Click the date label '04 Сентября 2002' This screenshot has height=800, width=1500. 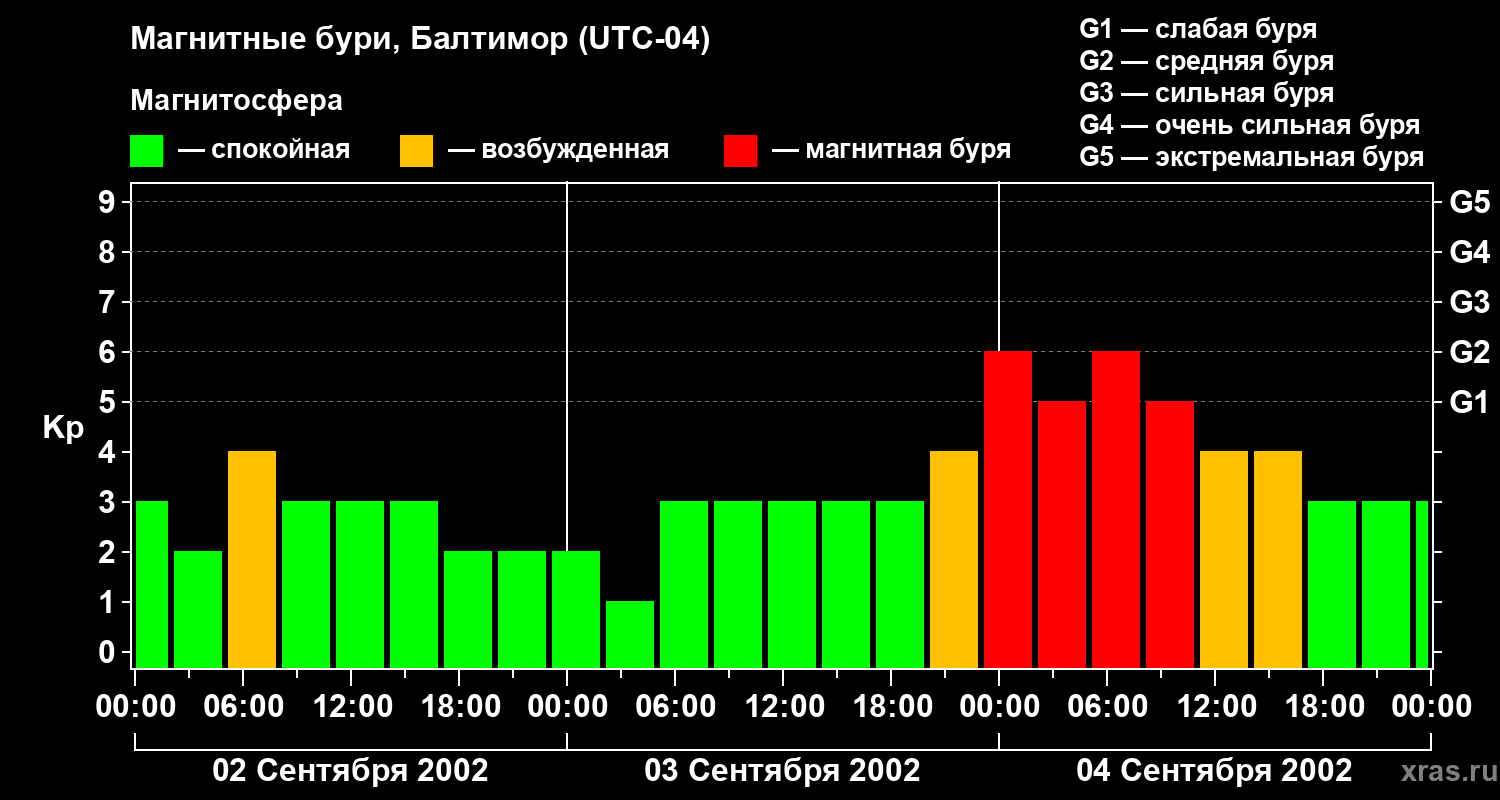(1214, 771)
